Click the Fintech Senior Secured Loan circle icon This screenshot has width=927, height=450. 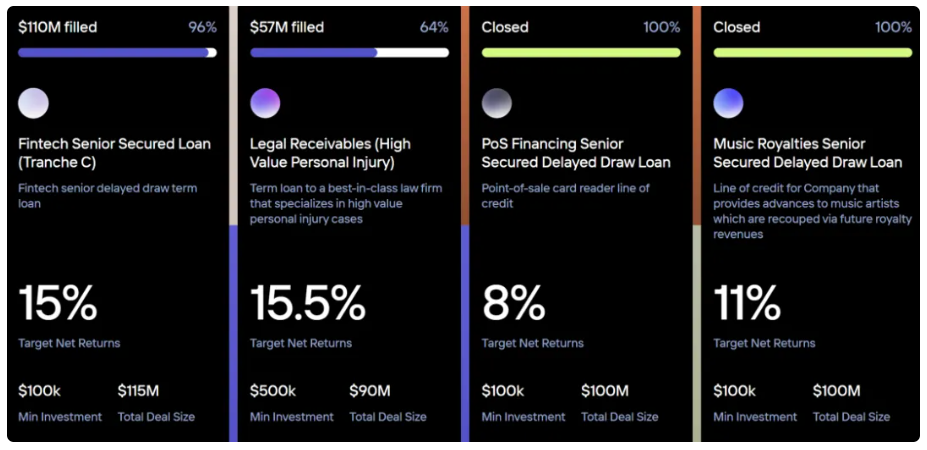[x=33, y=103]
